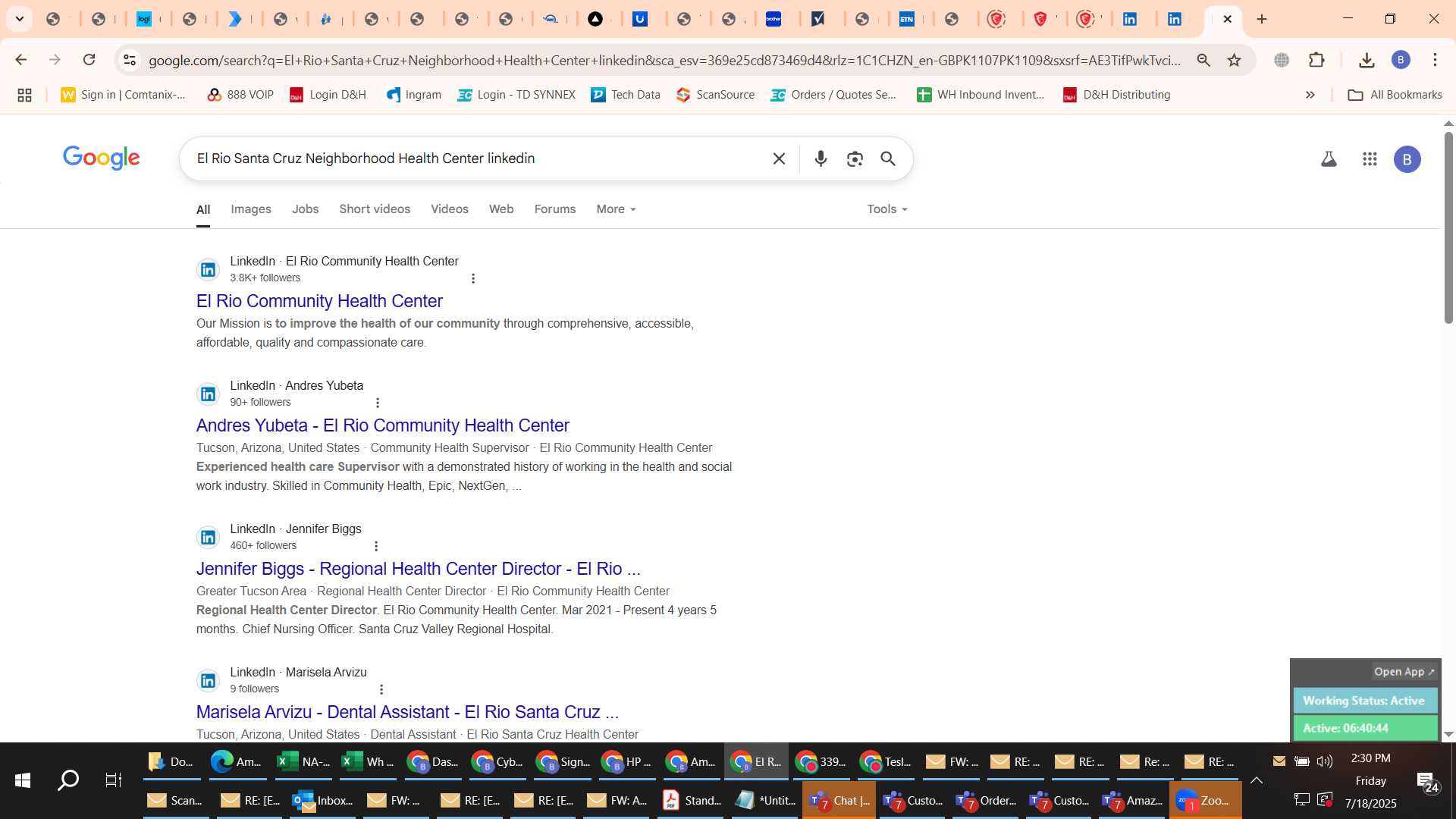
Task: Open more options for El Rio Community Health Center result
Action: (473, 278)
